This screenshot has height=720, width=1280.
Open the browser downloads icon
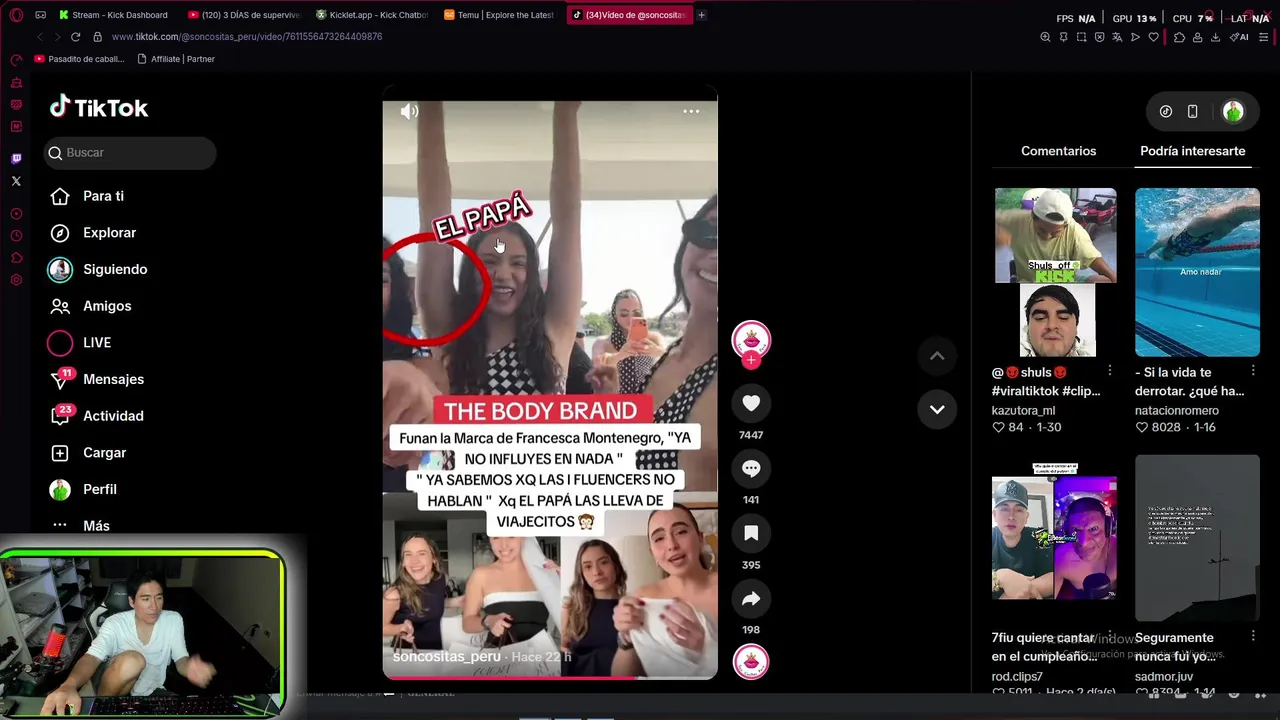(x=1215, y=37)
